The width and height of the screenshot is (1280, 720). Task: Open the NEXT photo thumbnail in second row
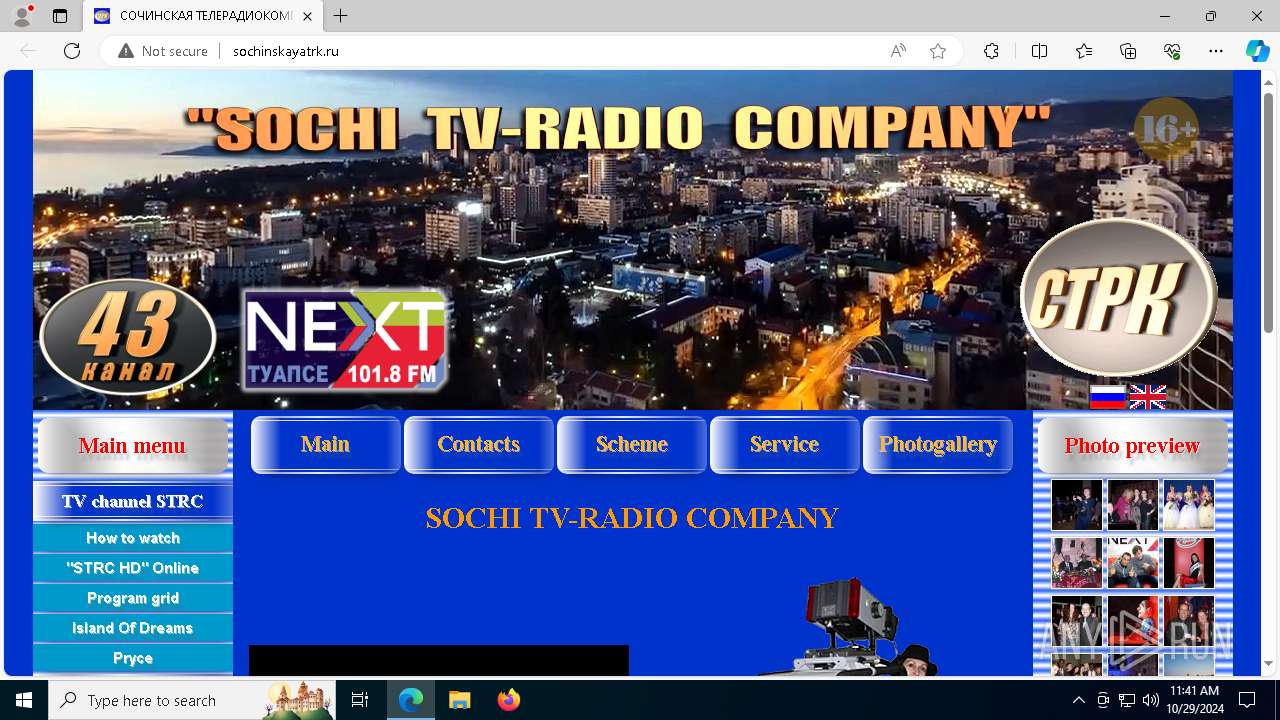click(1133, 562)
